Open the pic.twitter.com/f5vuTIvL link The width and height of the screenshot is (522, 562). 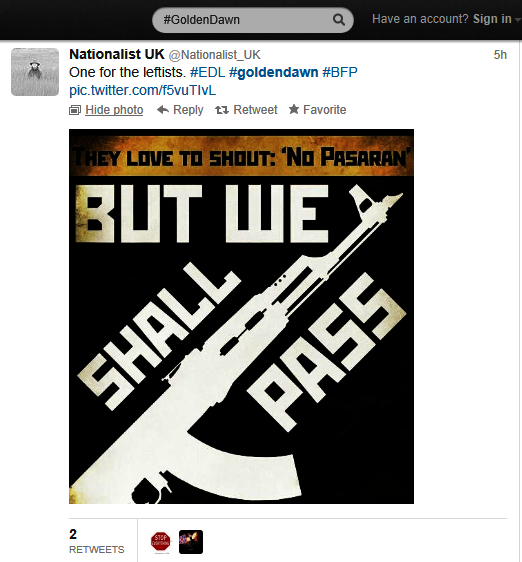point(142,90)
